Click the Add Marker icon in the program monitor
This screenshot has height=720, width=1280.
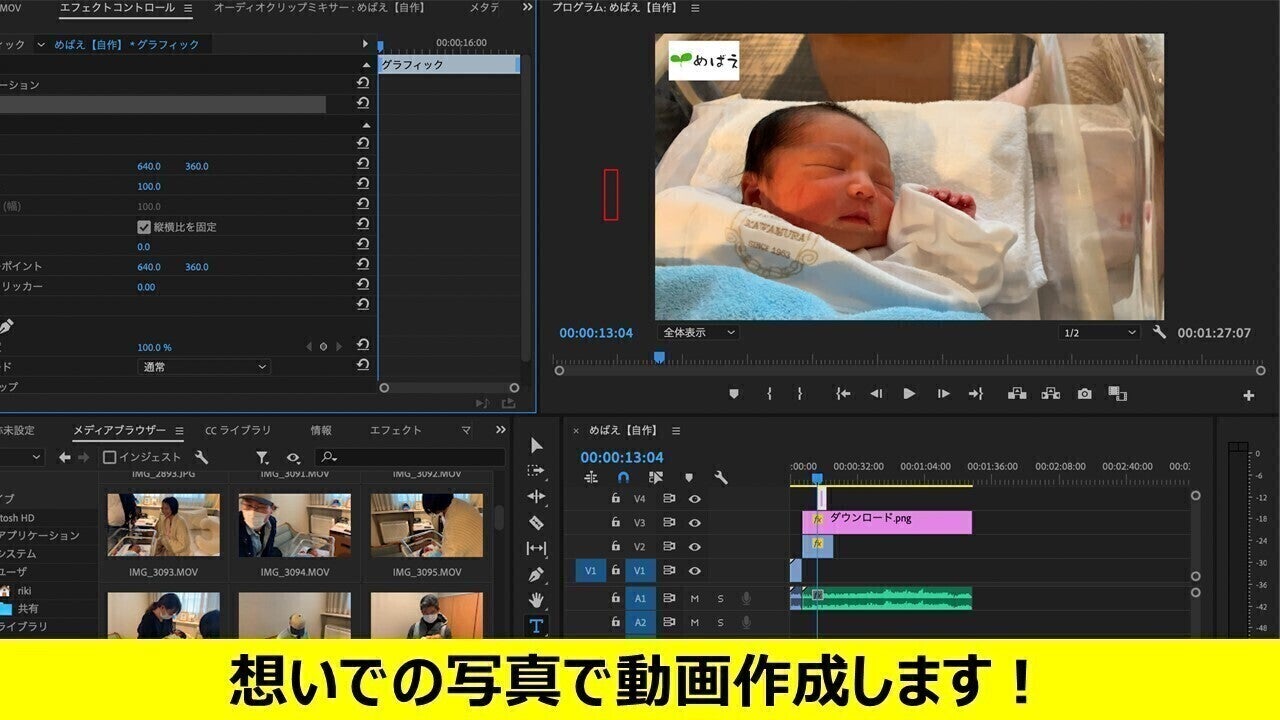(734, 394)
